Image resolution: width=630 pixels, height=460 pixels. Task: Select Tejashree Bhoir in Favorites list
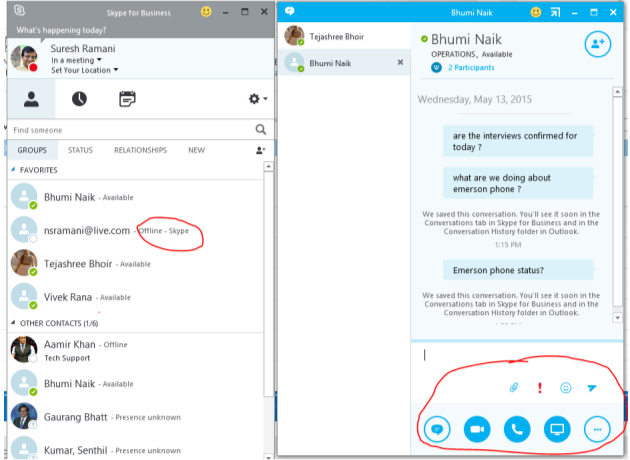[137, 264]
